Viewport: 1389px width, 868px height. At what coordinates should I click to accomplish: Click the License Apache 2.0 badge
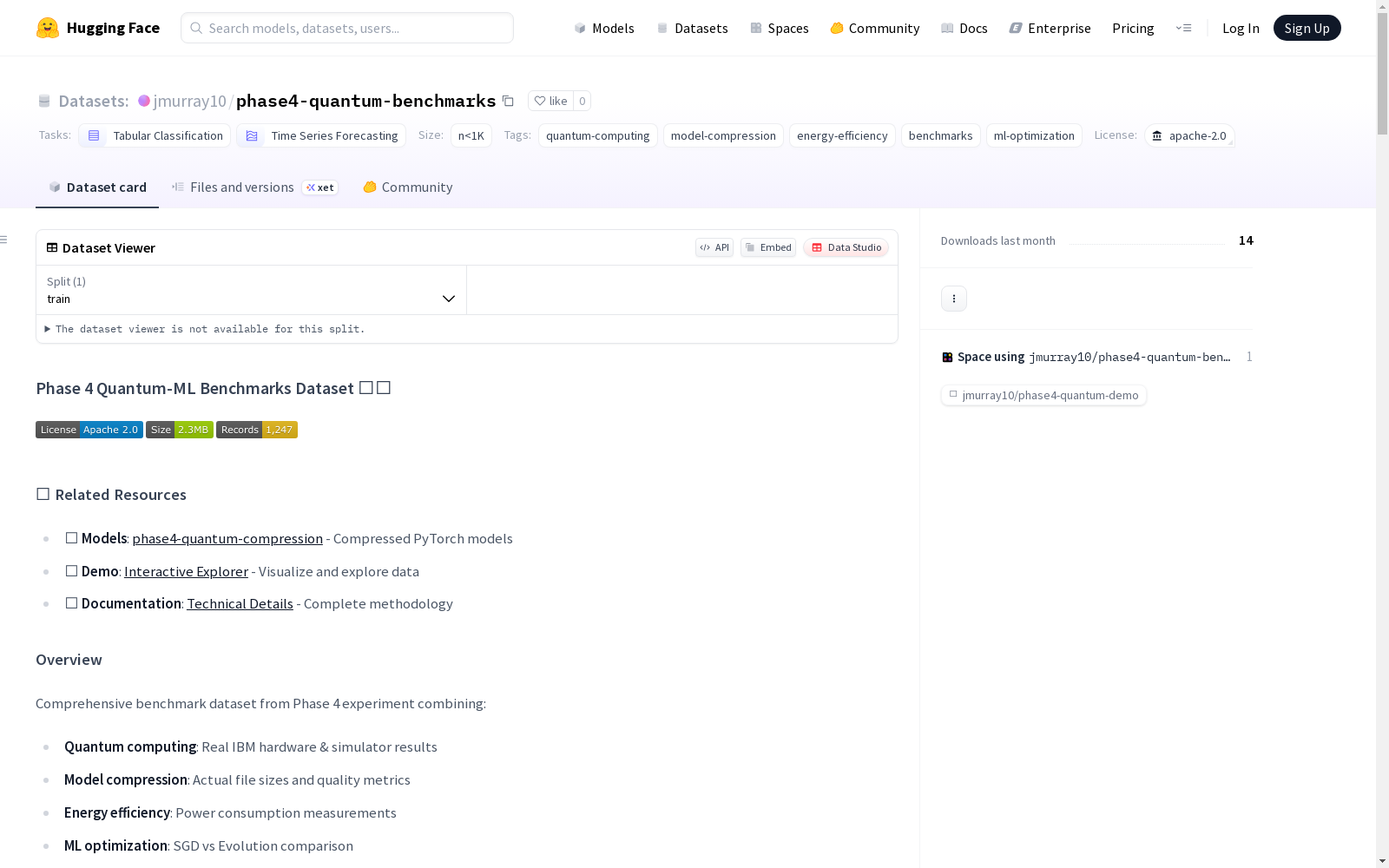[x=89, y=430]
